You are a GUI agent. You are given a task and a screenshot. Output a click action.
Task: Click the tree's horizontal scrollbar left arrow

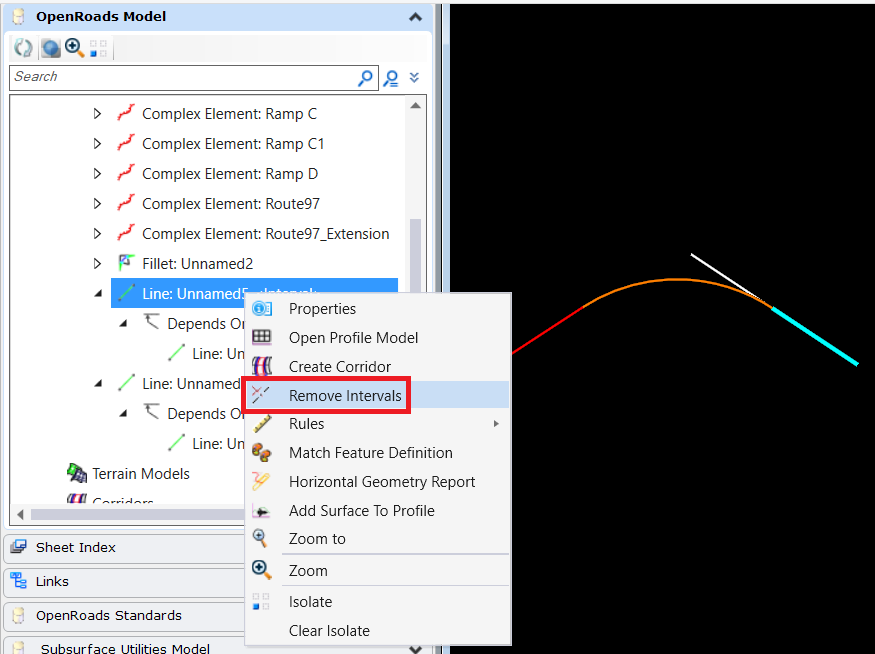coord(21,514)
